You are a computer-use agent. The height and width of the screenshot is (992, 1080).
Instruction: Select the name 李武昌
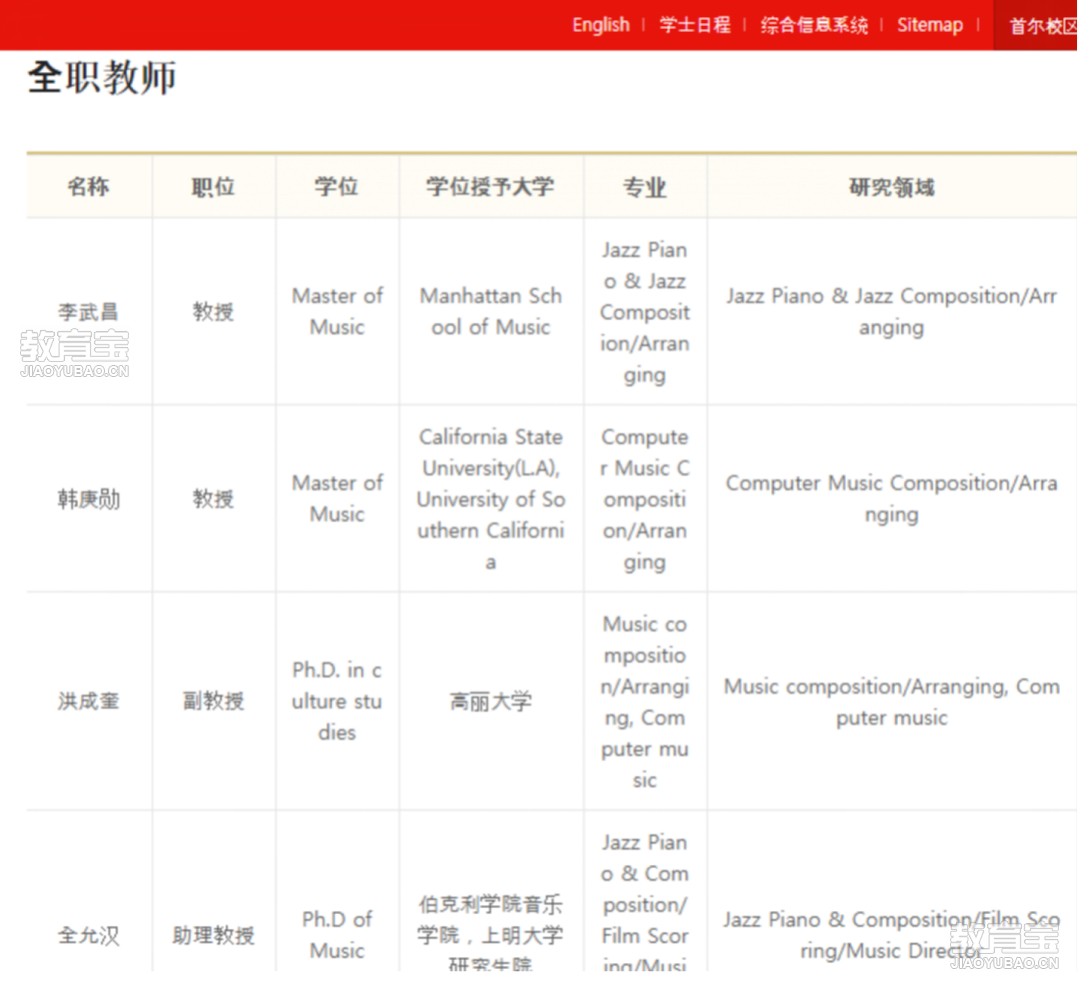click(x=89, y=312)
